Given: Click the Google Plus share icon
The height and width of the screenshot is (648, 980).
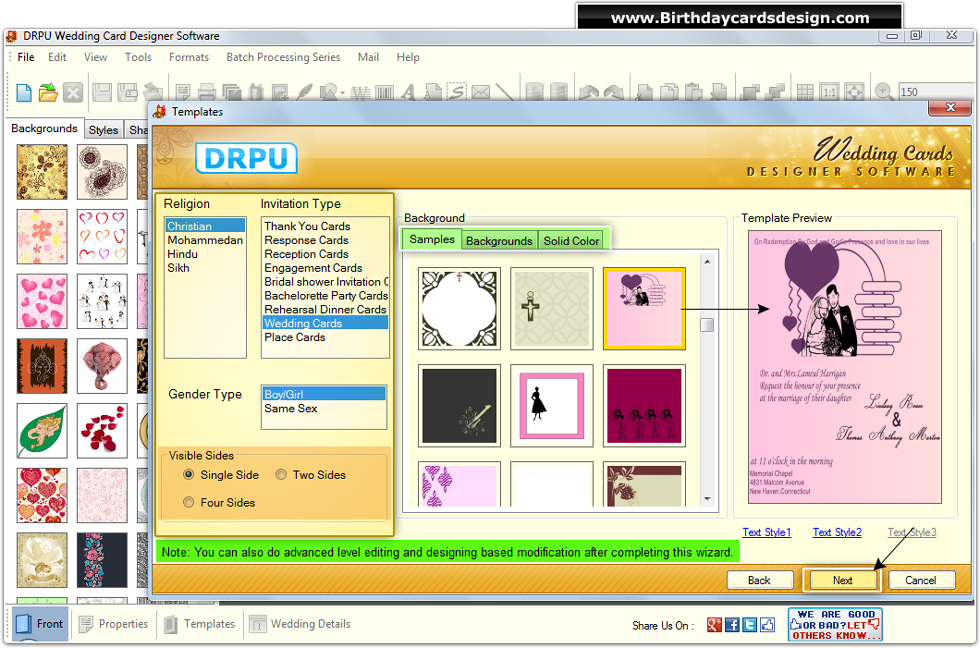Looking at the screenshot, I should click(714, 624).
